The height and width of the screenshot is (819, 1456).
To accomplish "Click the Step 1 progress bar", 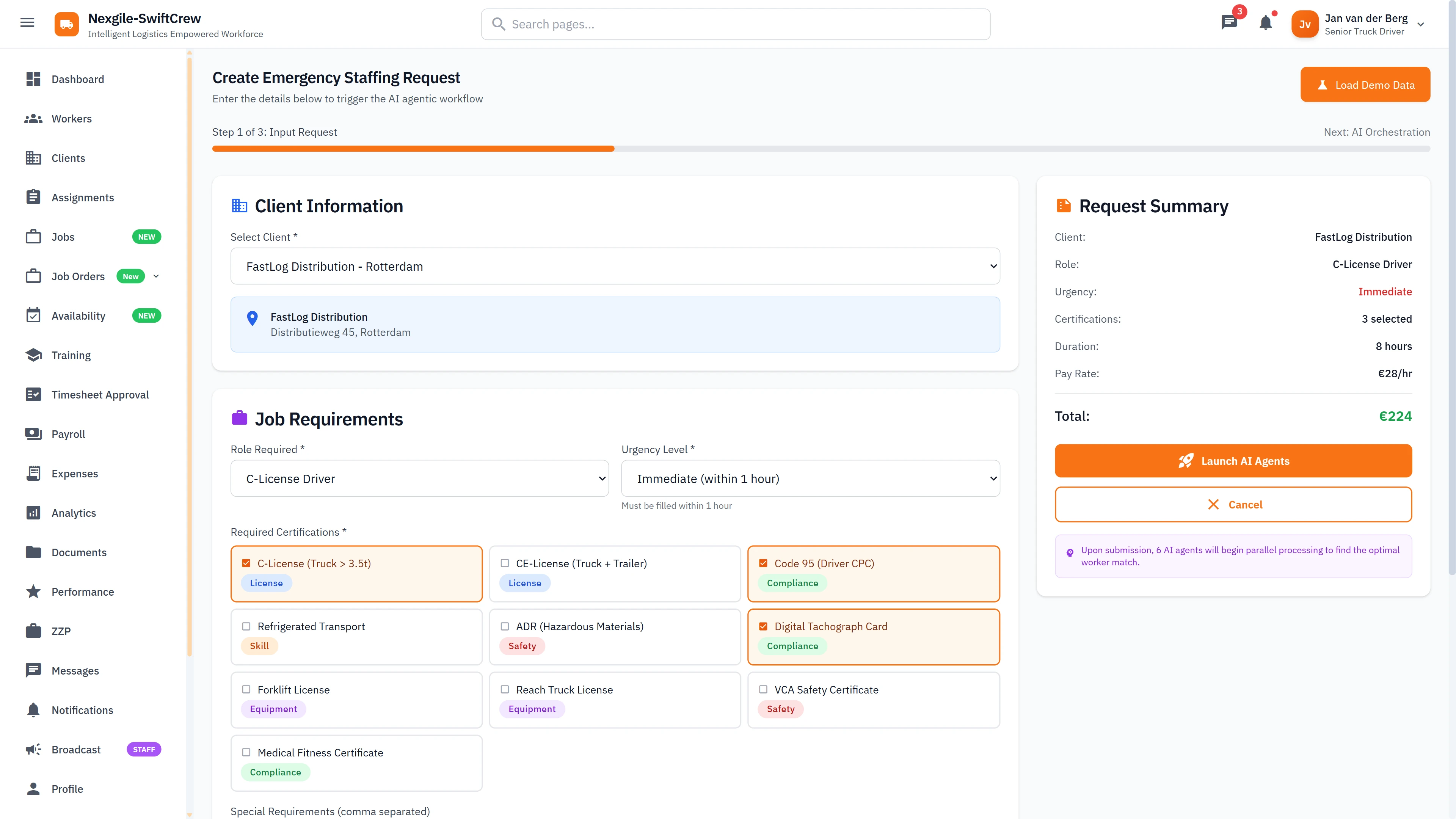I will point(413,148).
